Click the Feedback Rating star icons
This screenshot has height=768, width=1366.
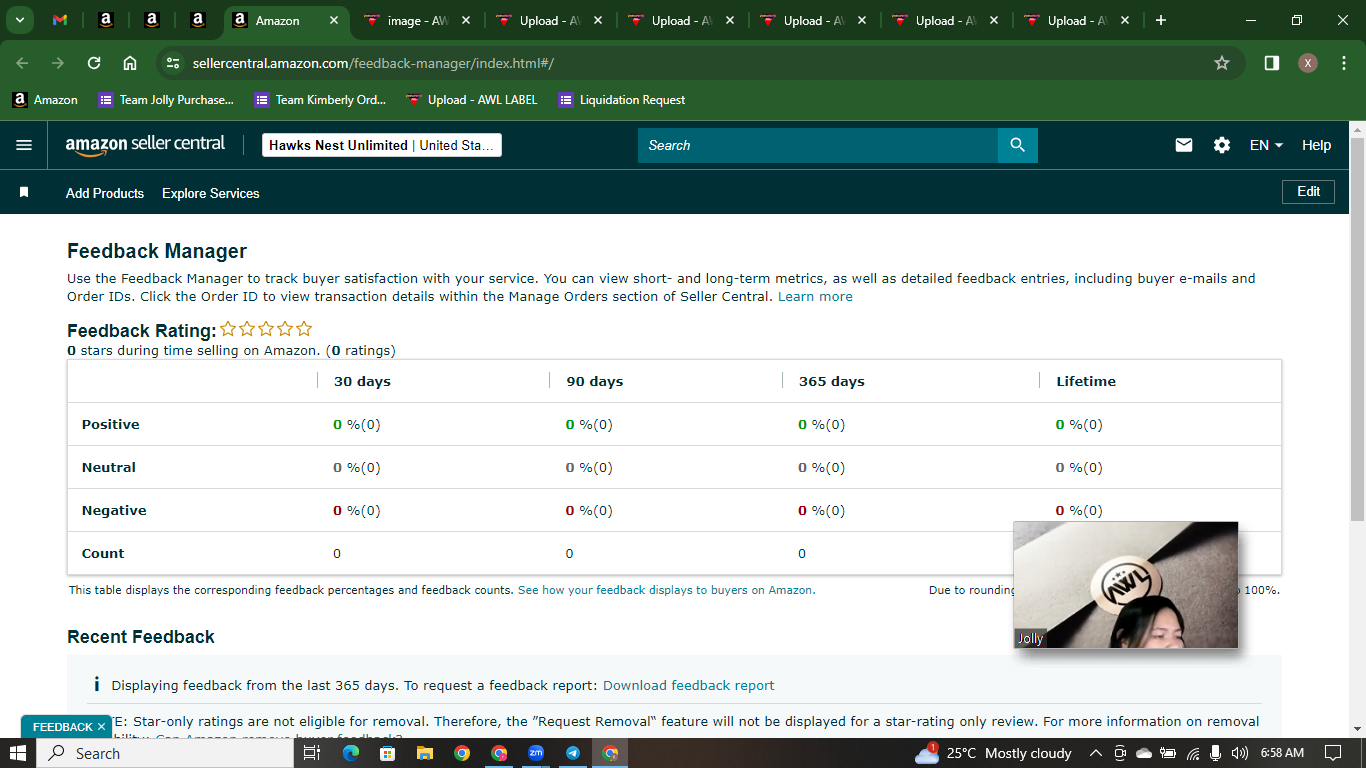(266, 329)
